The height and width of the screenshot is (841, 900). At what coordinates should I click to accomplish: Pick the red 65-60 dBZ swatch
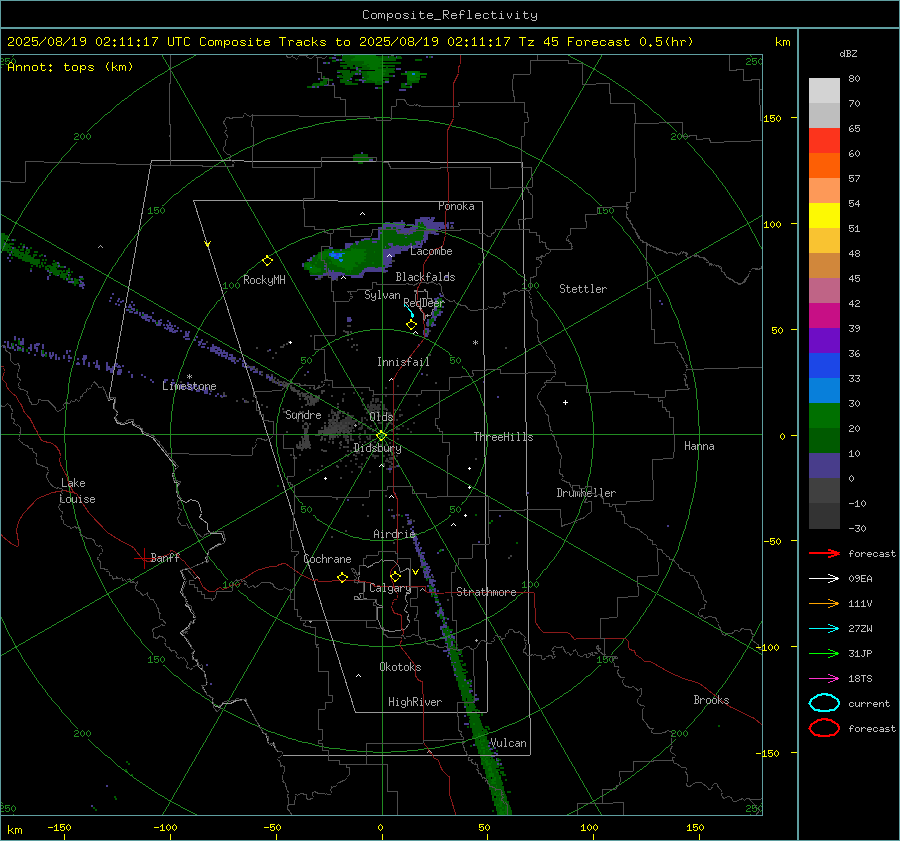824,141
